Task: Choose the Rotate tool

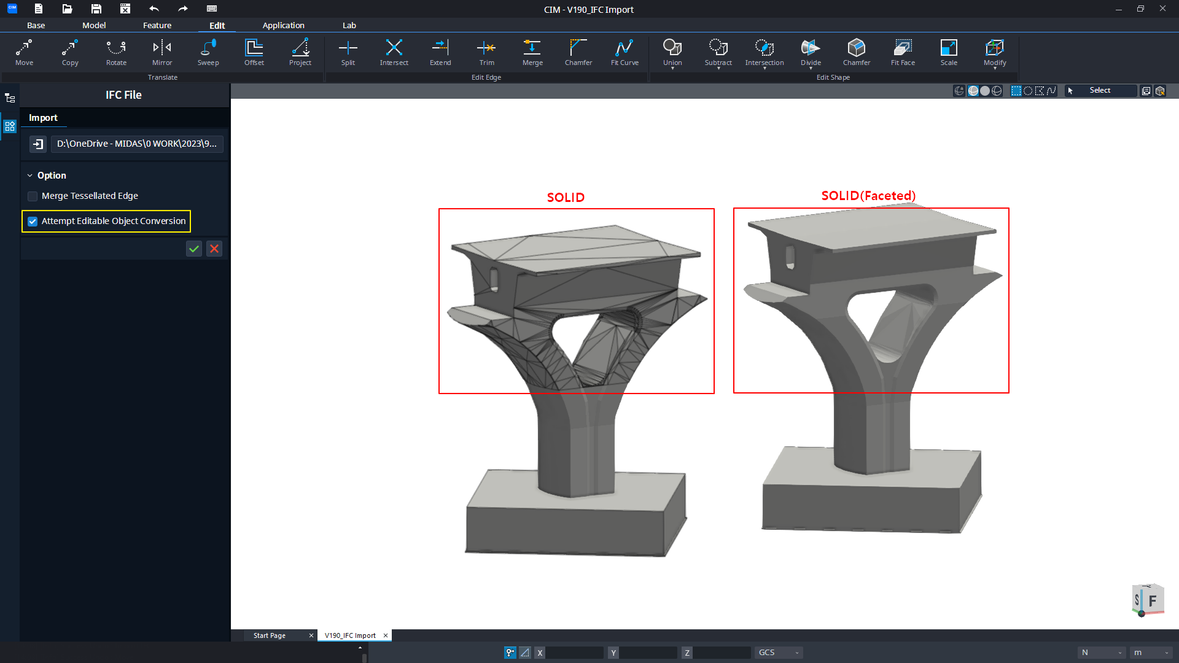Action: pos(116,53)
